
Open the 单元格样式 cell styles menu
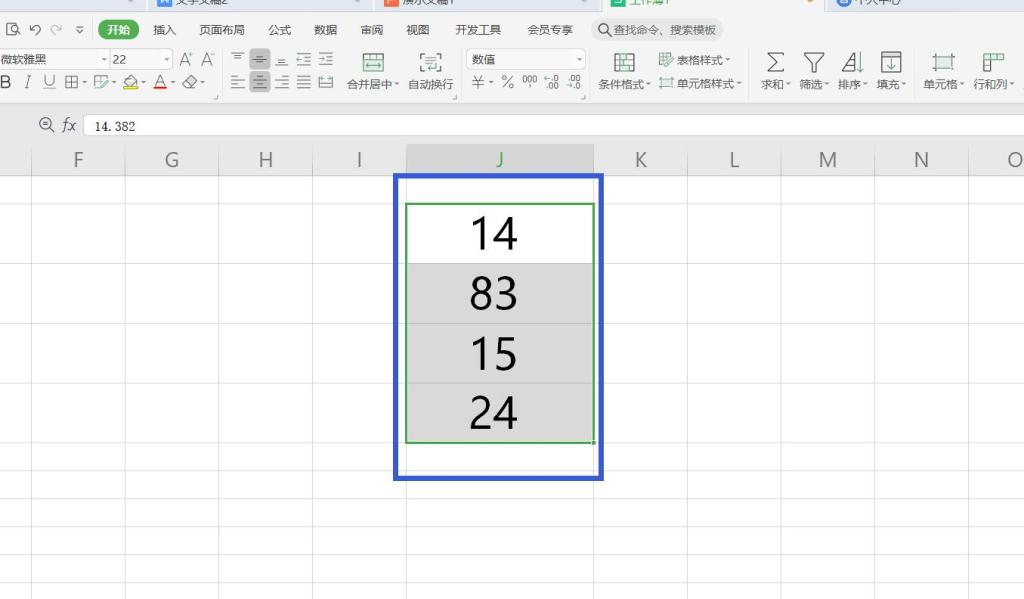tap(700, 83)
